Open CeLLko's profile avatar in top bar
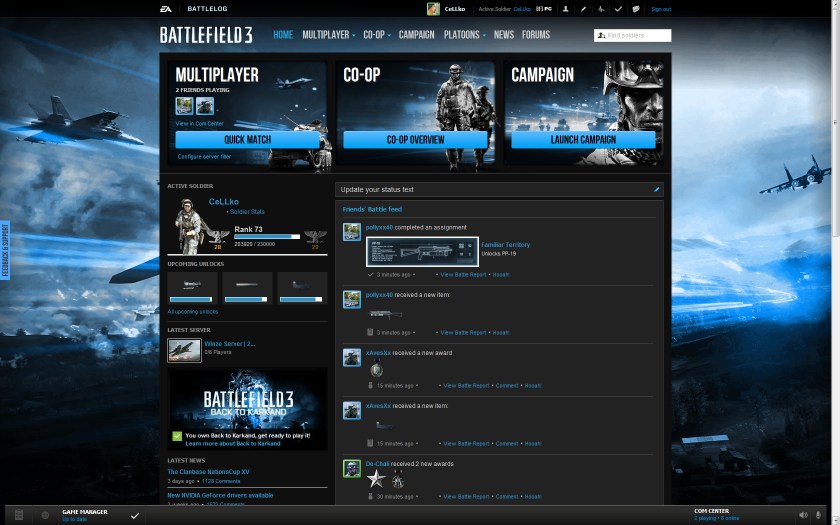The height and width of the screenshot is (525, 840). pyautogui.click(x=433, y=9)
